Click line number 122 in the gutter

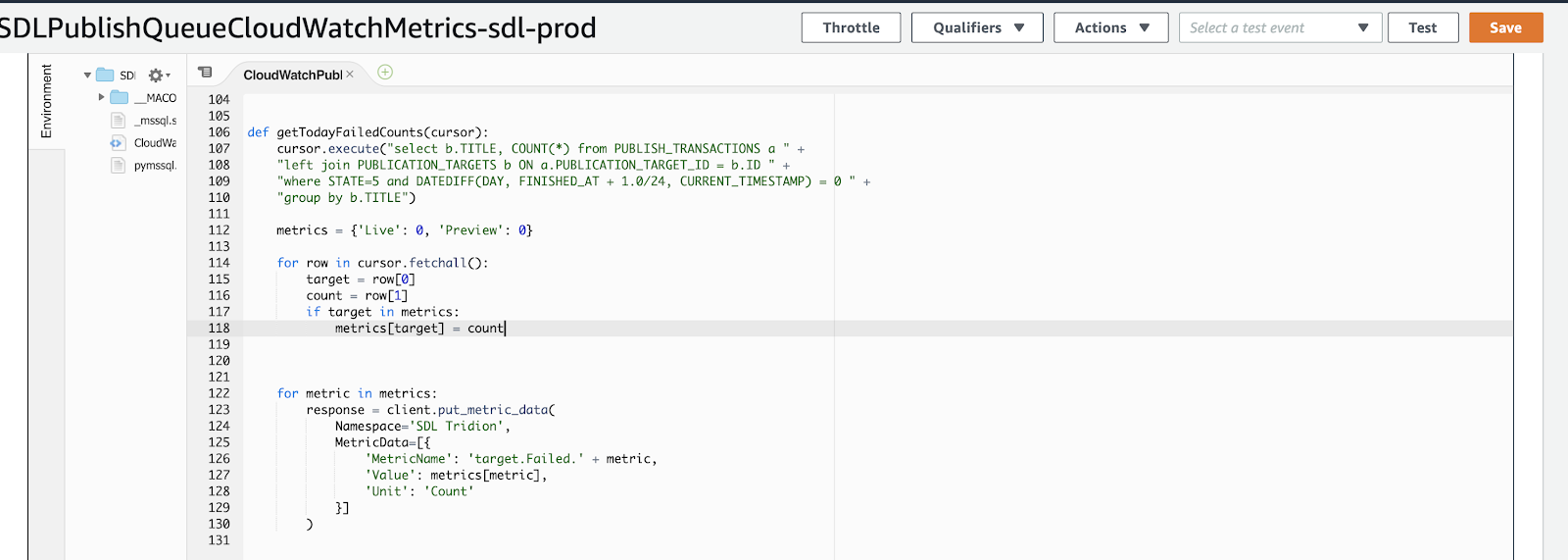(219, 393)
